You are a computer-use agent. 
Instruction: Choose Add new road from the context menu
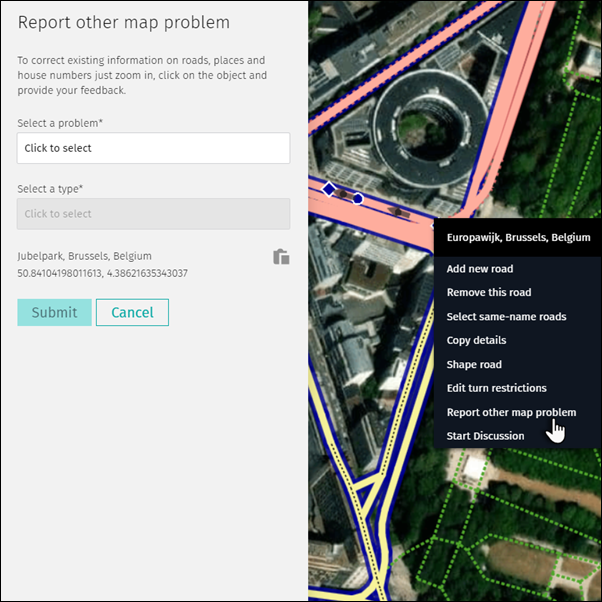480,269
